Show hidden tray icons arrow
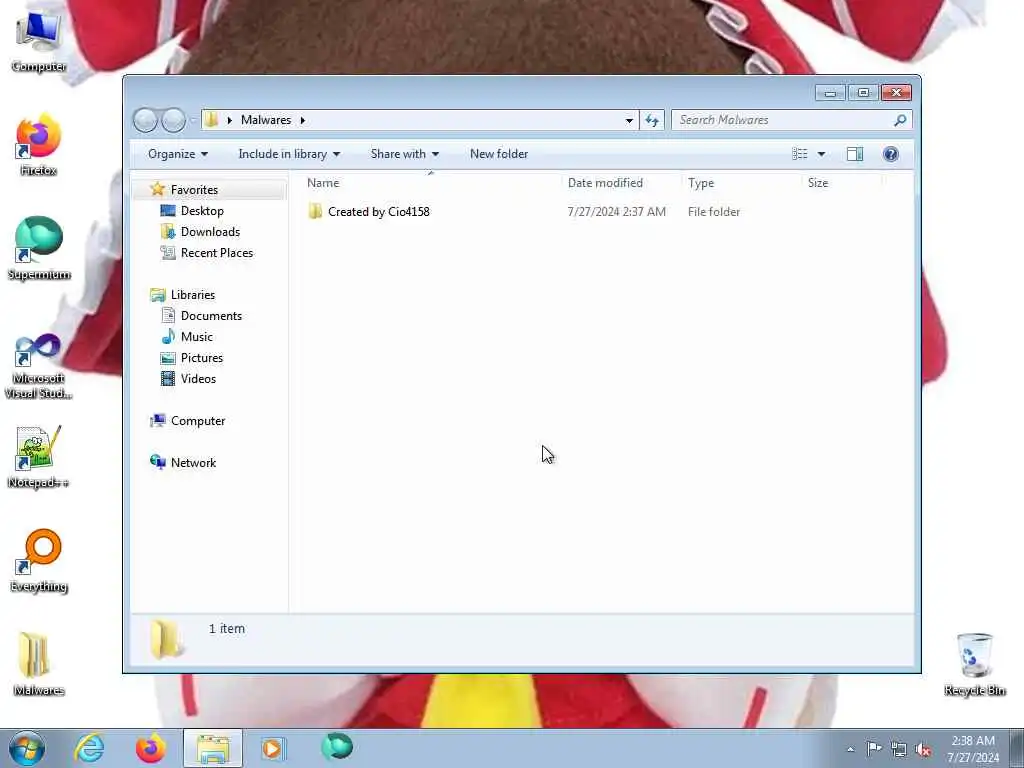This screenshot has height=768, width=1024. pos(850,749)
